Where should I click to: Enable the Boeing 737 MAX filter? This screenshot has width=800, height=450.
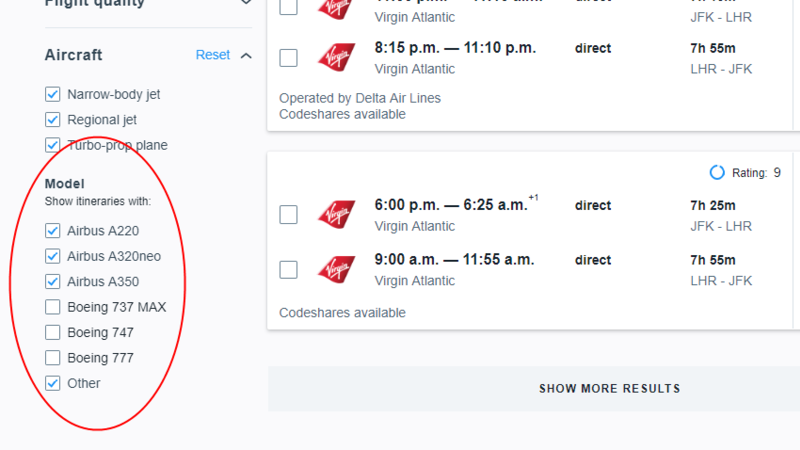click(53, 307)
